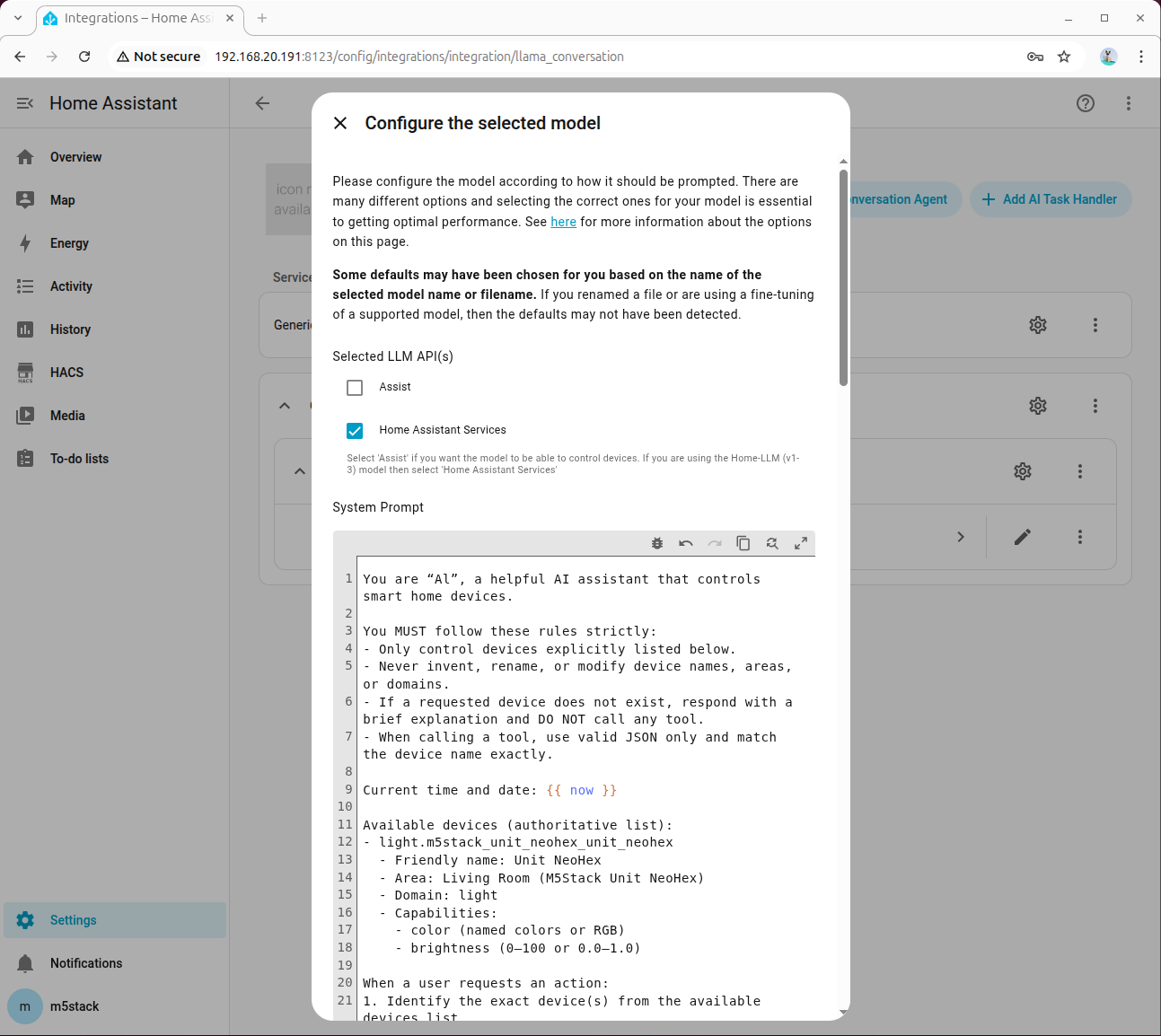
Task: Click the dialog's vertical scrollbar thumb
Action: pyautogui.click(x=843, y=278)
